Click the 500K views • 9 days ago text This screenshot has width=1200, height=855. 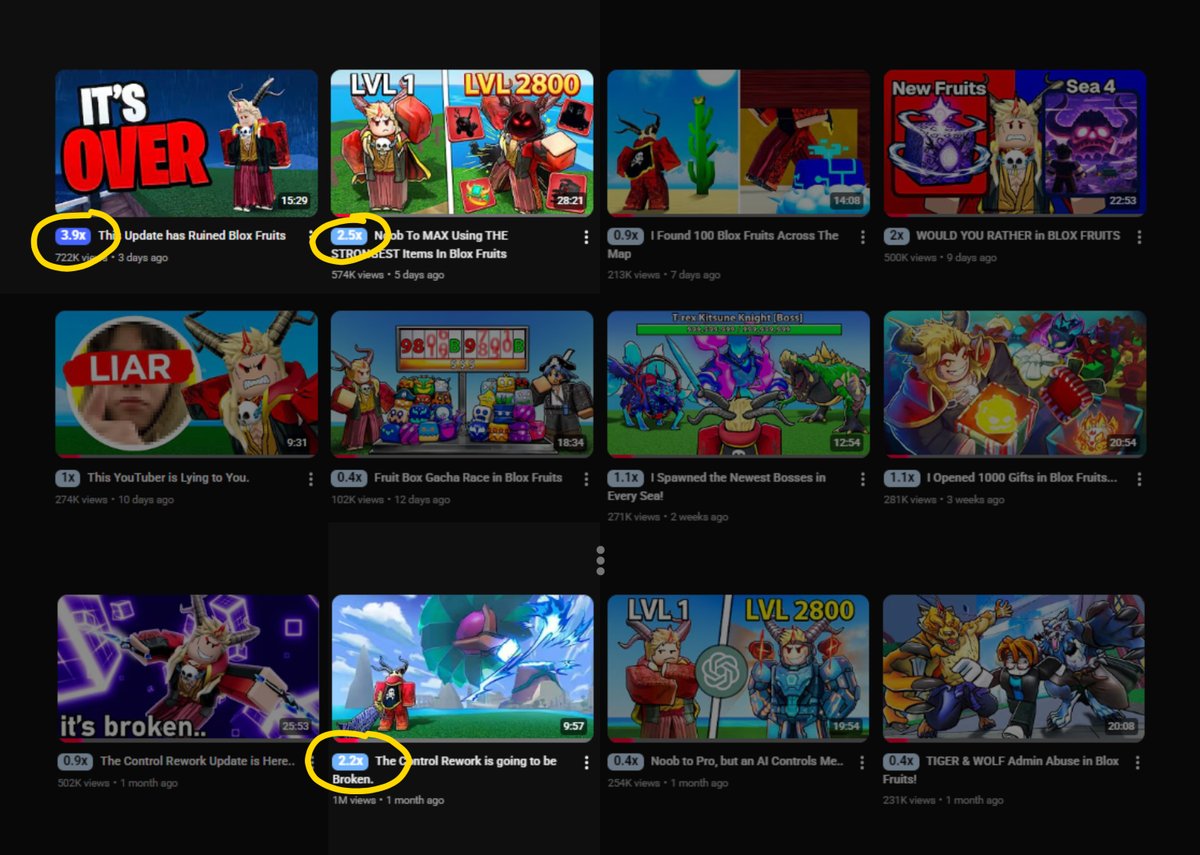pyautogui.click(x=940, y=258)
